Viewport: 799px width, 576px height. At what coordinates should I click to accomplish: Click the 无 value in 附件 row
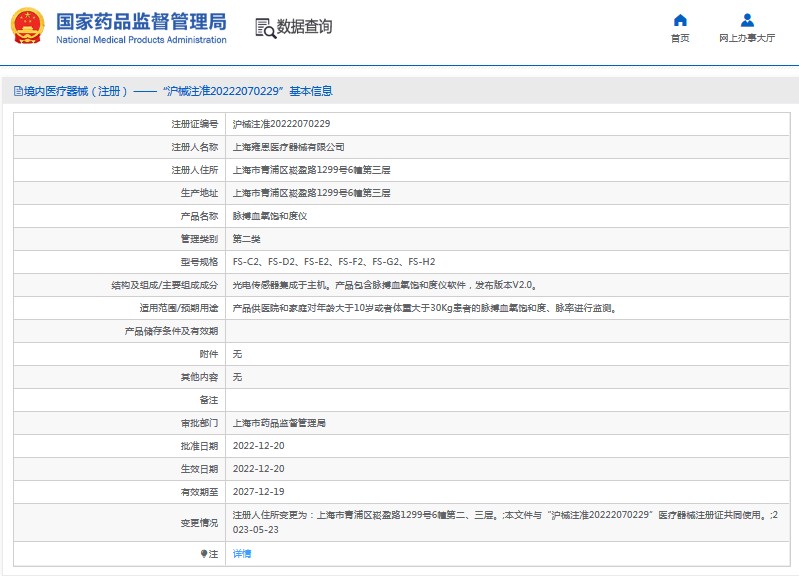237,354
